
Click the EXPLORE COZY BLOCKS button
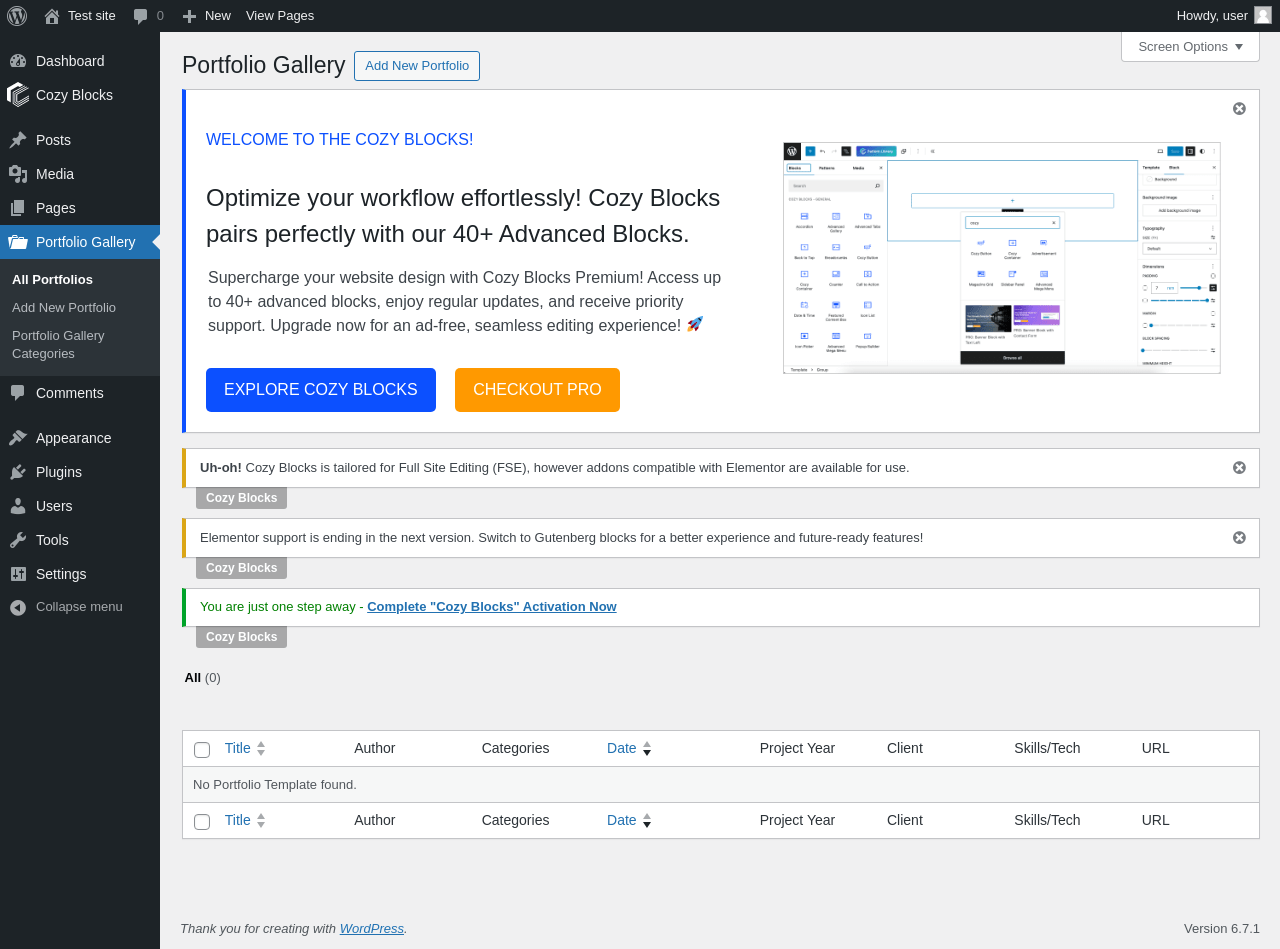321,390
